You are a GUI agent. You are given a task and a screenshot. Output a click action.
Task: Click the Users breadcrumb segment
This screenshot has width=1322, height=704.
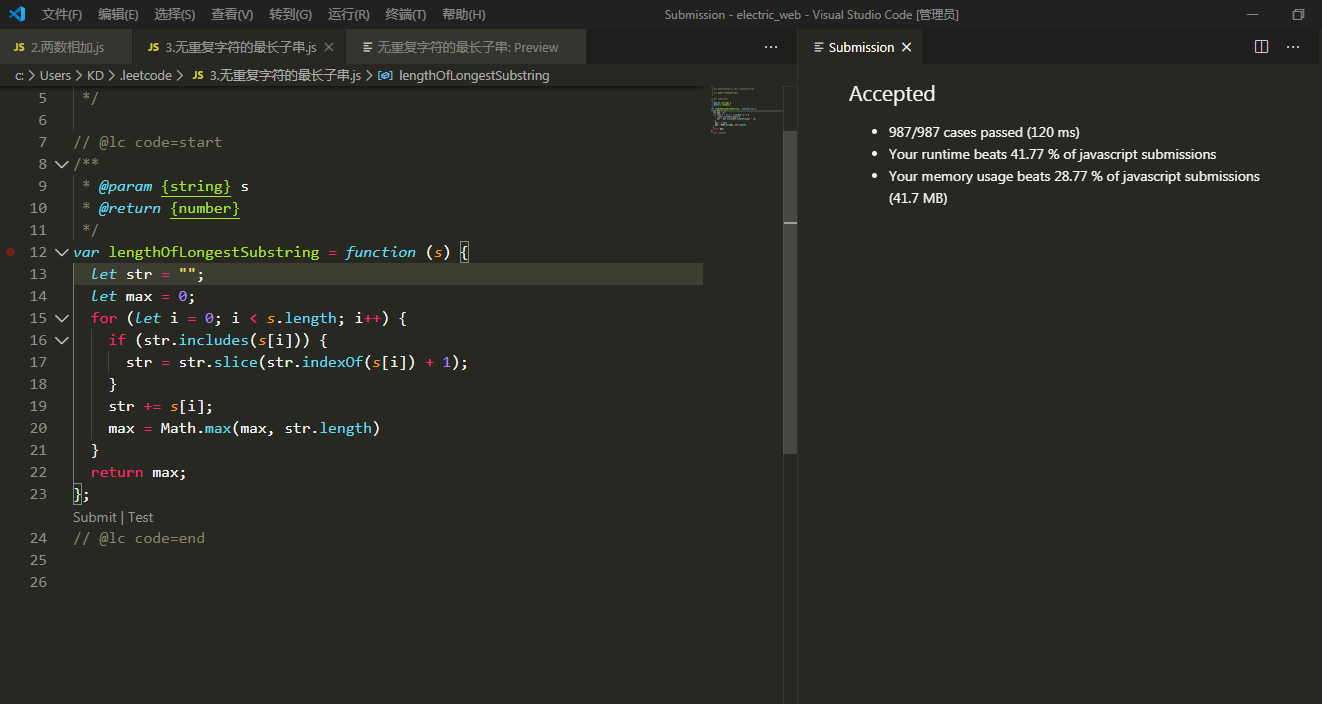[55, 75]
